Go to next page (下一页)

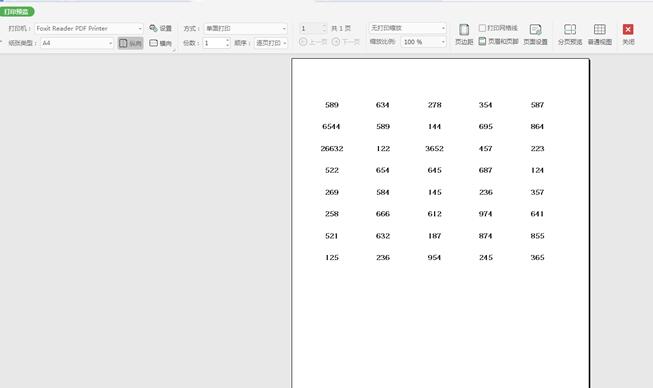point(346,42)
